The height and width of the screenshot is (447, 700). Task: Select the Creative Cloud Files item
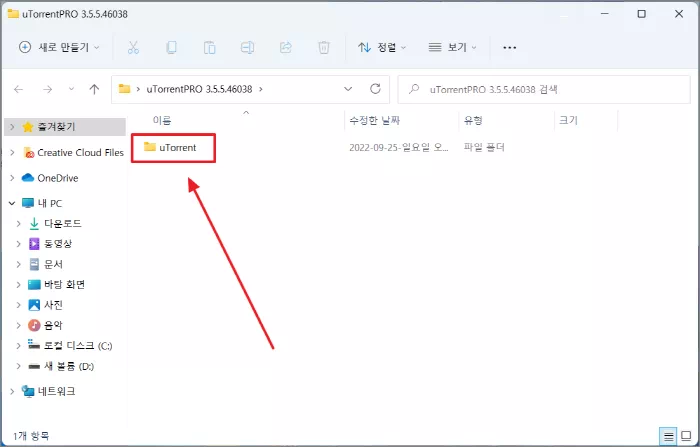(x=80, y=152)
